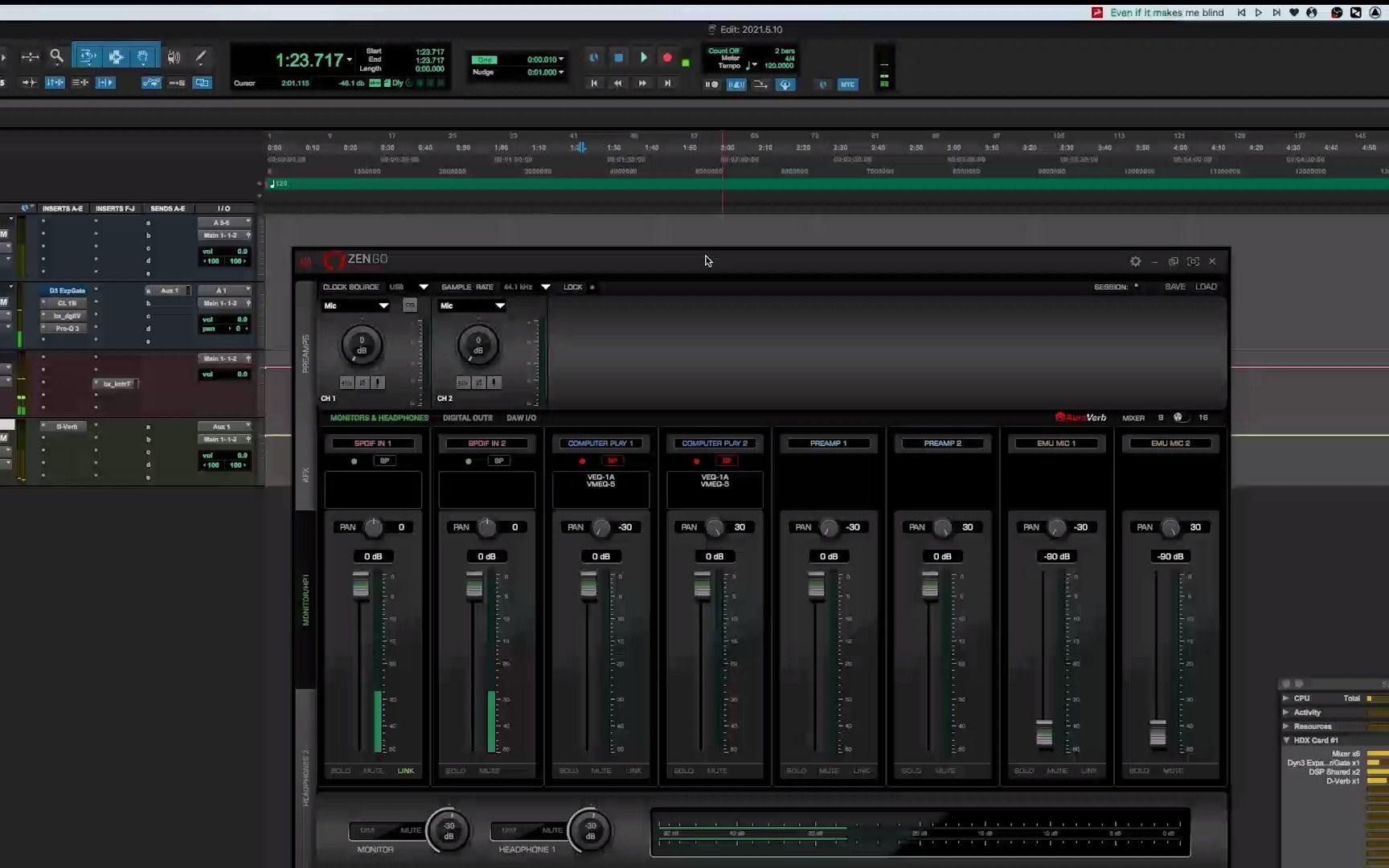Click LOAD session button
1389x868 pixels.
click(1206, 287)
